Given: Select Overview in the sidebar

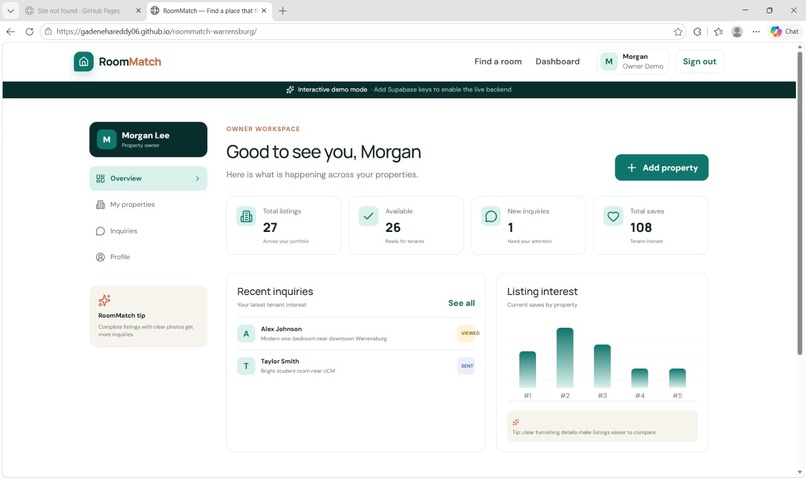Looking at the screenshot, I should 148,178.
